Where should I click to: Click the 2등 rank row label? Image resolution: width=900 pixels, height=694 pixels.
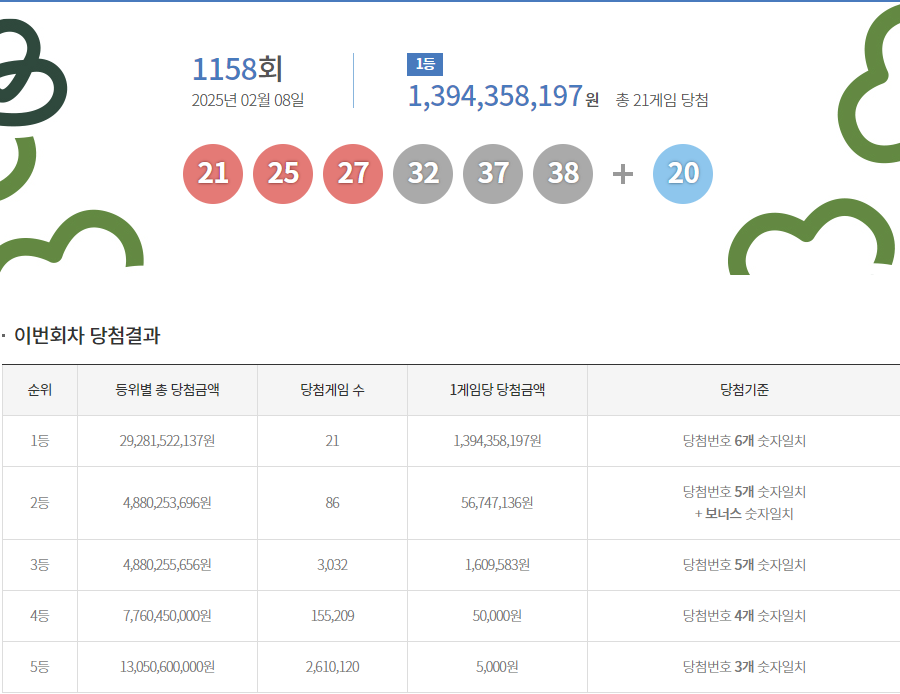pos(40,502)
